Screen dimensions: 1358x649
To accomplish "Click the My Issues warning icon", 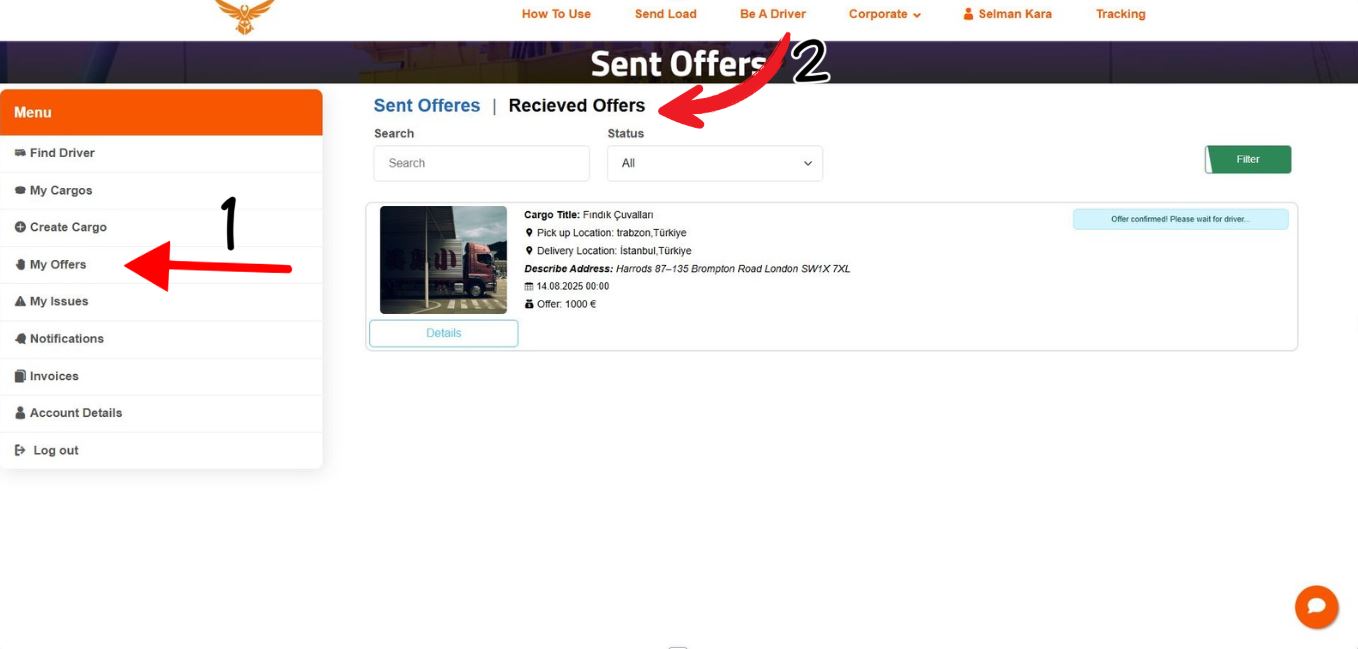I will 20,301.
